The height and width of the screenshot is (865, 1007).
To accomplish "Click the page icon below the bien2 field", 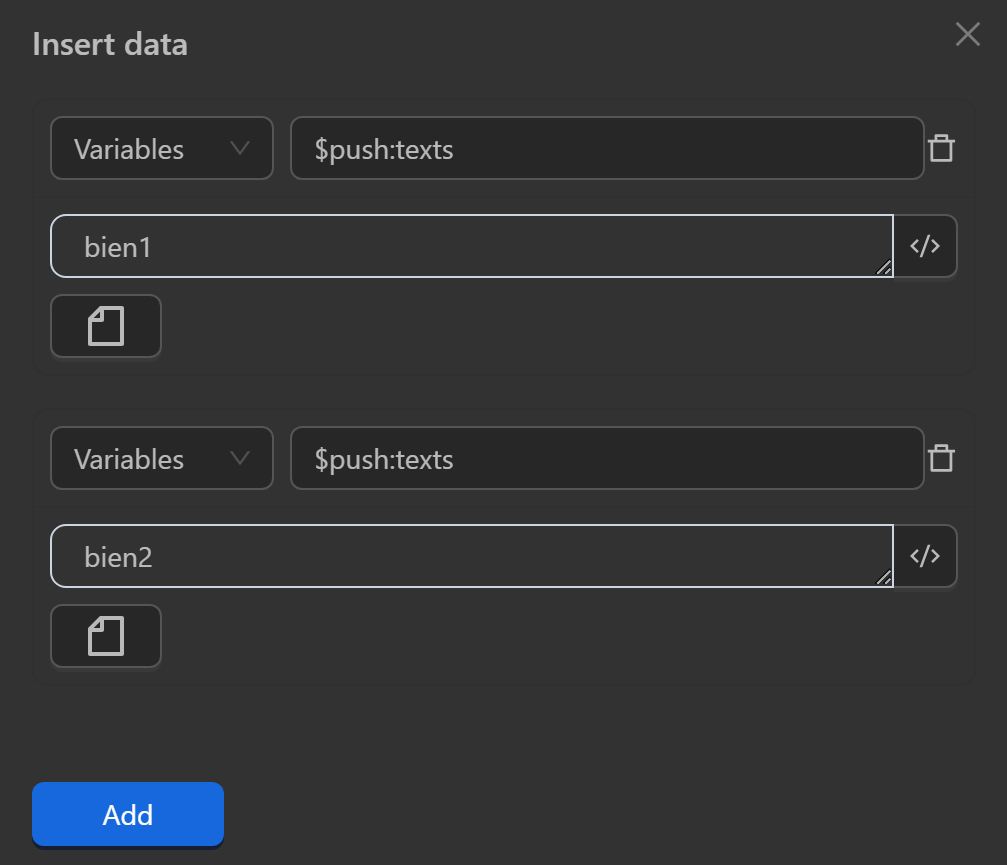I will [105, 635].
